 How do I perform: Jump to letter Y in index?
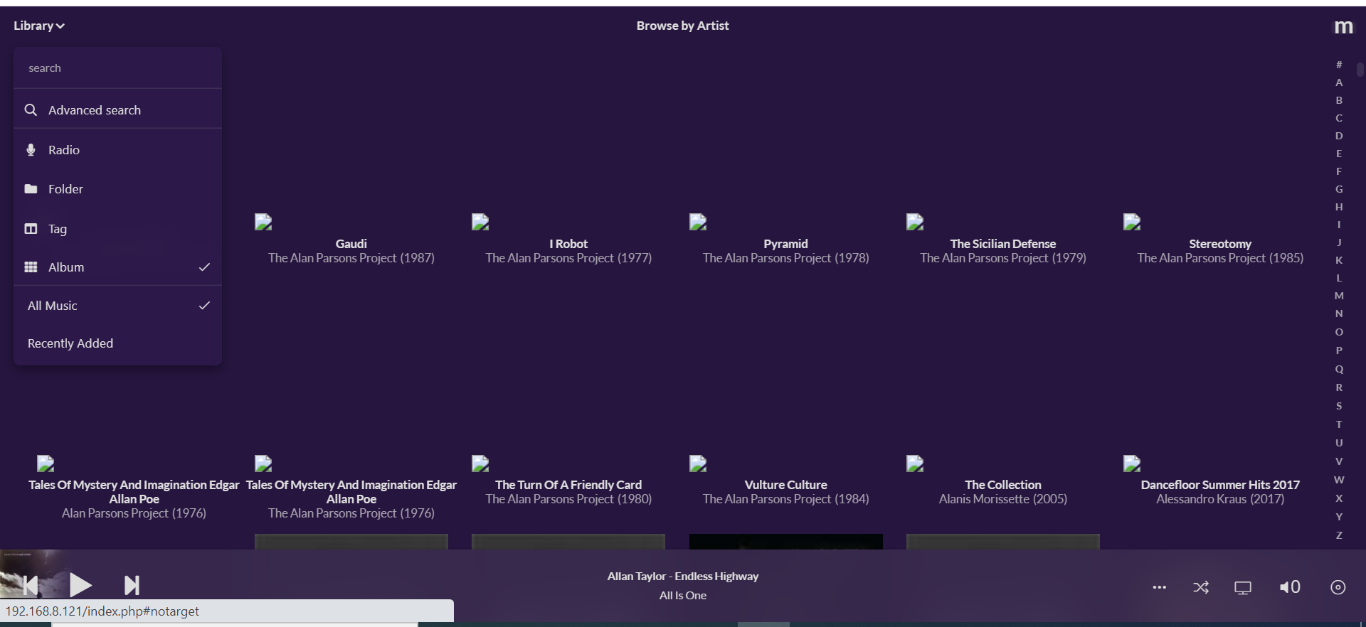pos(1339,517)
